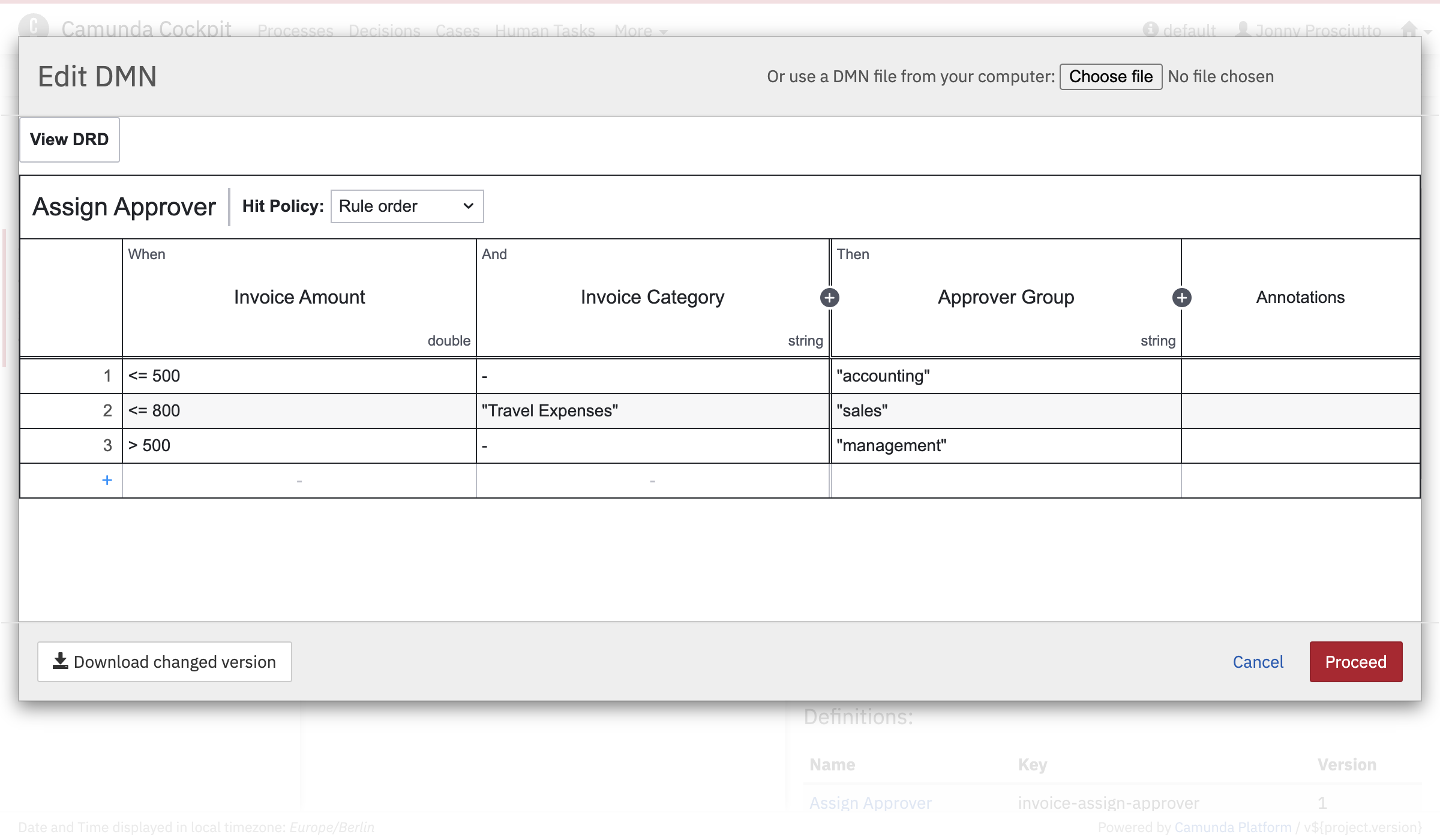This screenshot has height=840, width=1440.
Task: Click the annotation cell of rule 1
Action: coord(1300,376)
